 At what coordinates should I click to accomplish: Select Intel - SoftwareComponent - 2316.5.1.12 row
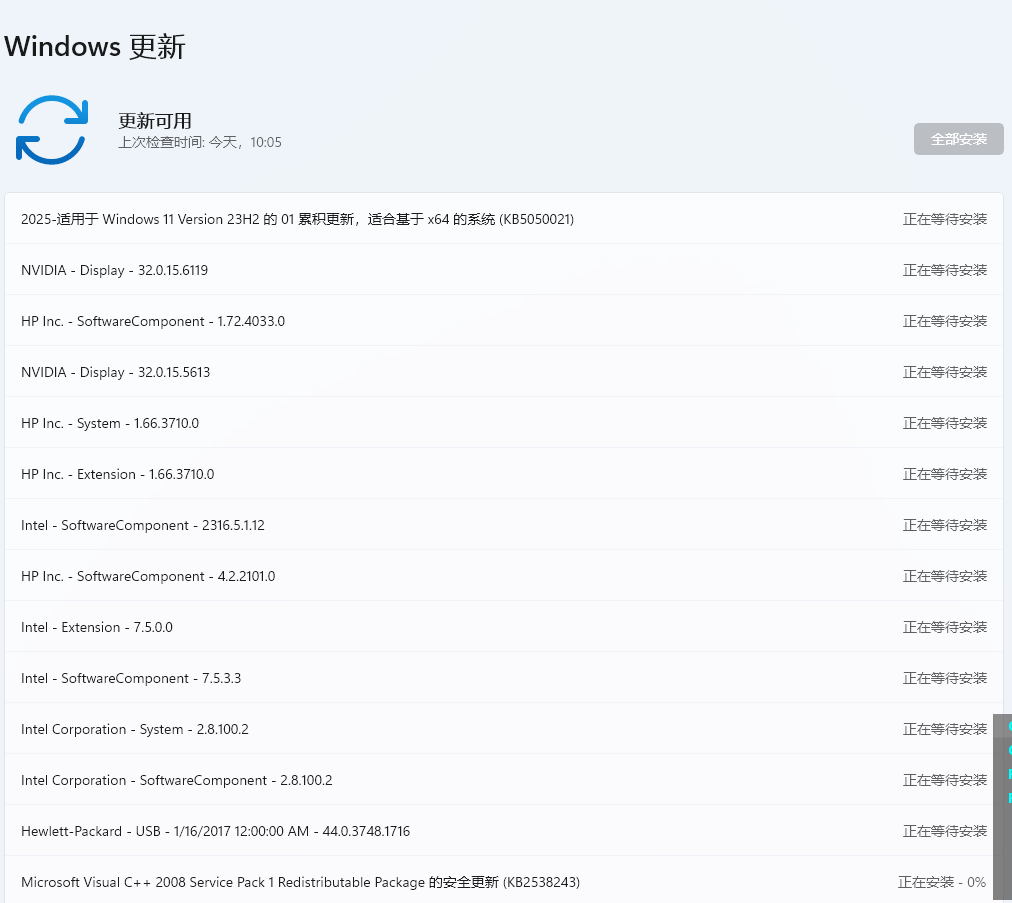(504, 525)
